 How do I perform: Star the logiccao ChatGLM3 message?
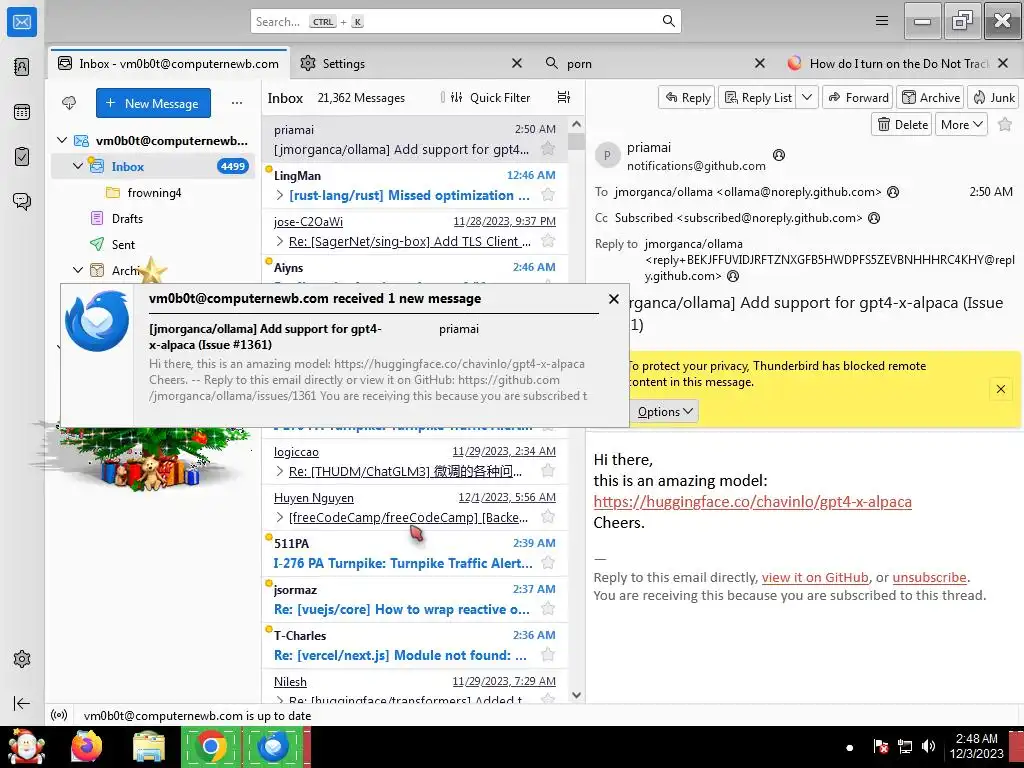[x=548, y=471]
